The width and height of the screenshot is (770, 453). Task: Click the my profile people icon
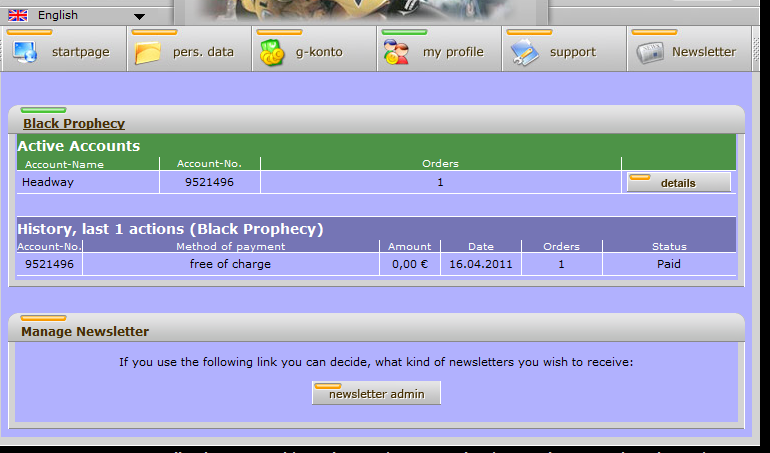[x=396, y=53]
